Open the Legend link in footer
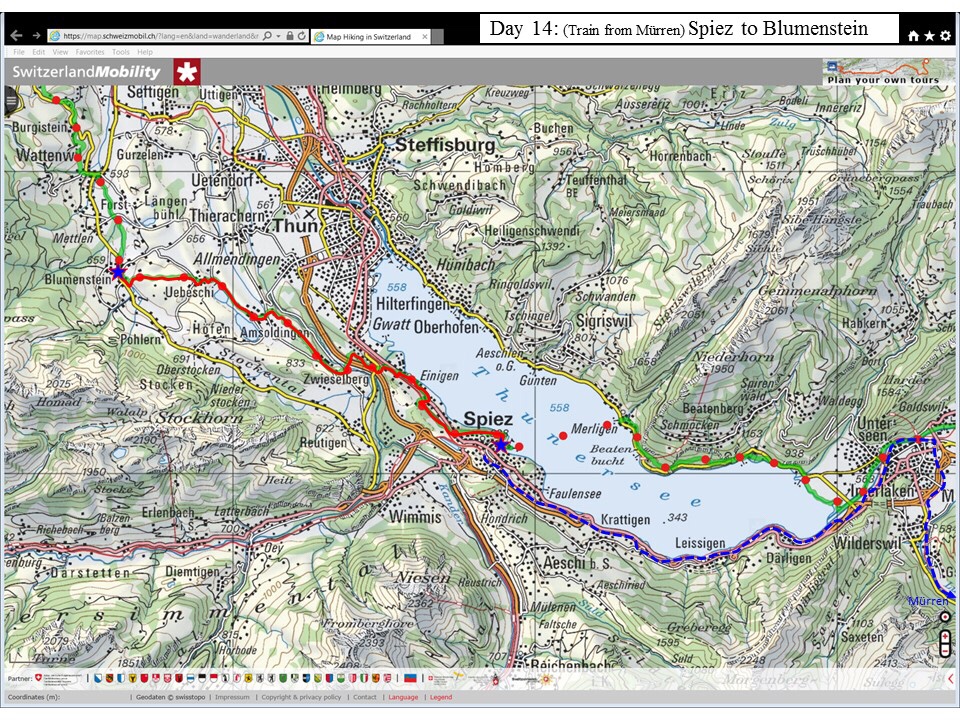The width and height of the screenshot is (960, 720). point(441,697)
